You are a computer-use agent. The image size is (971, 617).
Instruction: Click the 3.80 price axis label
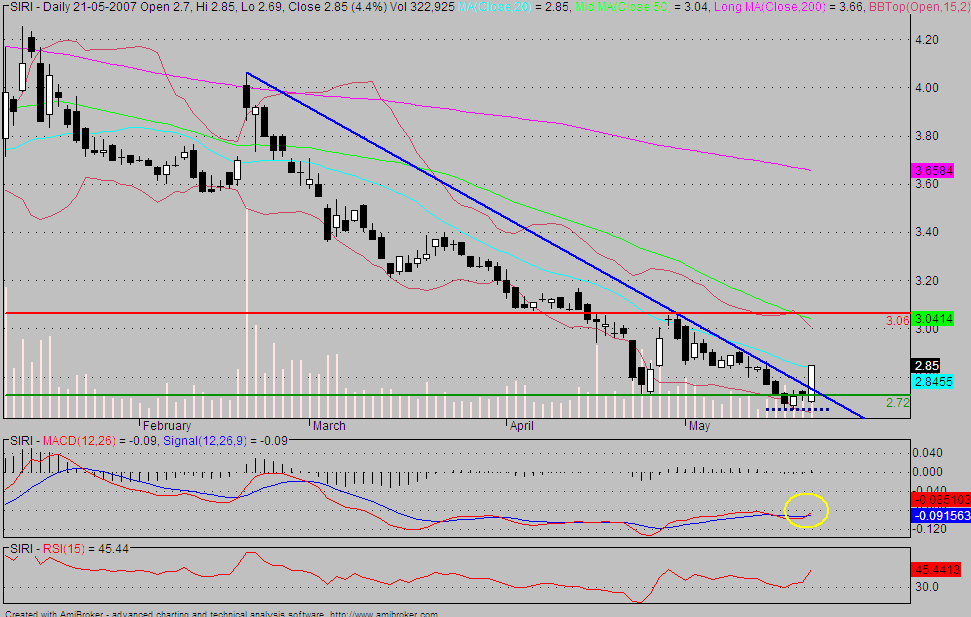(926, 136)
